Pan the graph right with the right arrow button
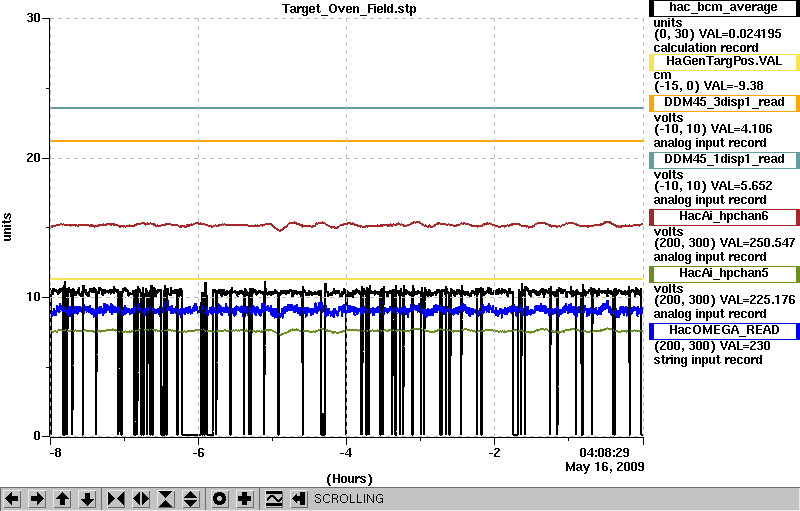Image resolution: width=800 pixels, height=511 pixels. (37, 499)
